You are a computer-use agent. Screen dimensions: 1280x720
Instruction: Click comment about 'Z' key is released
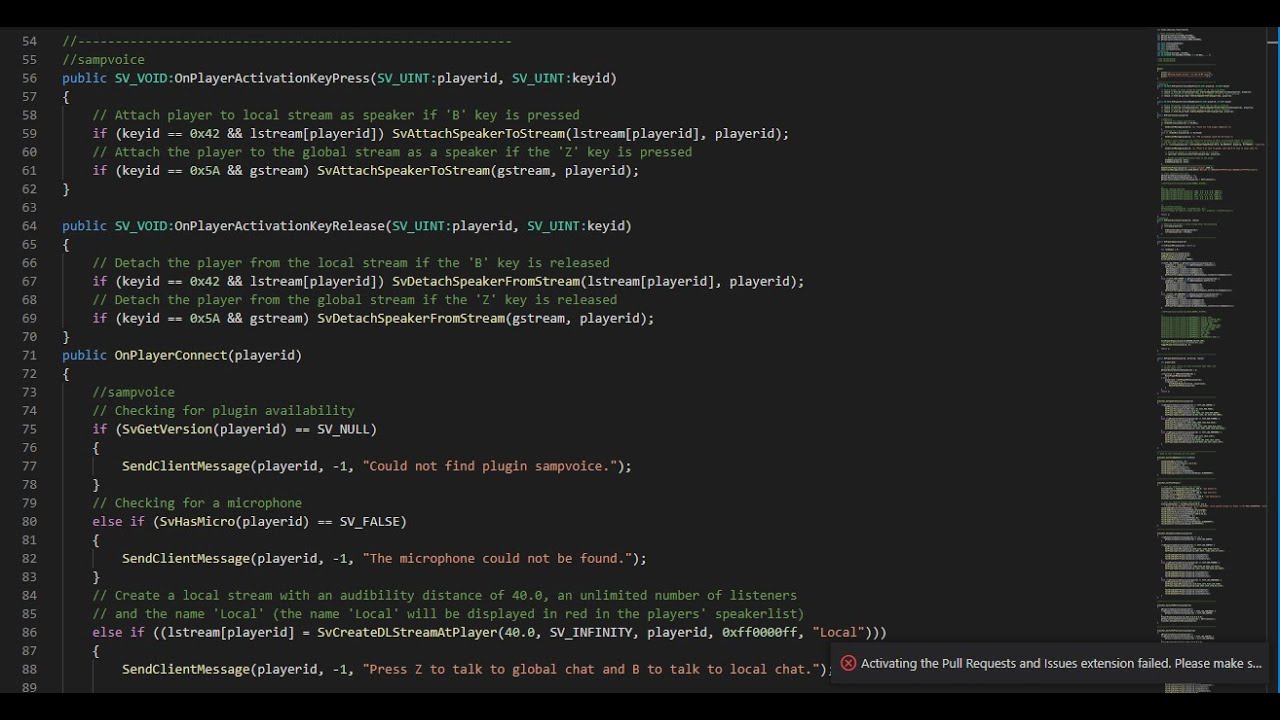click(355, 300)
